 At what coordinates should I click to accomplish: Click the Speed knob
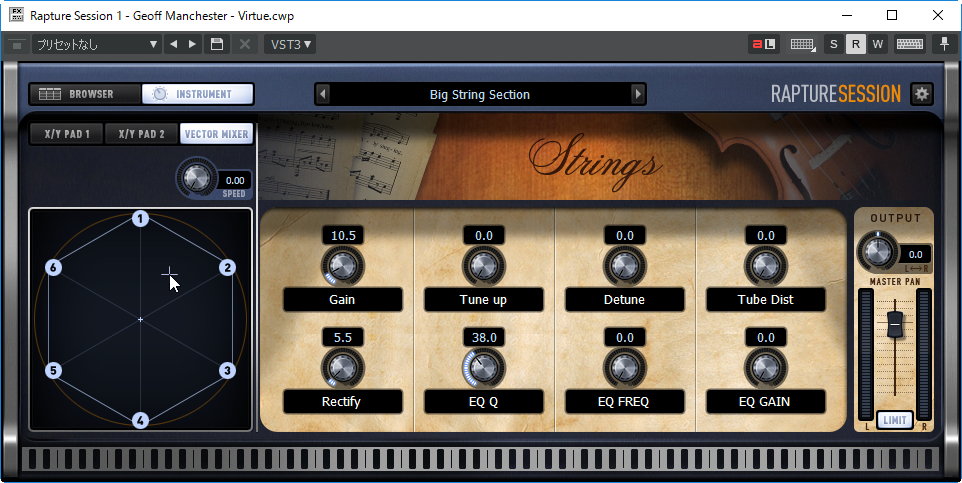pos(196,178)
